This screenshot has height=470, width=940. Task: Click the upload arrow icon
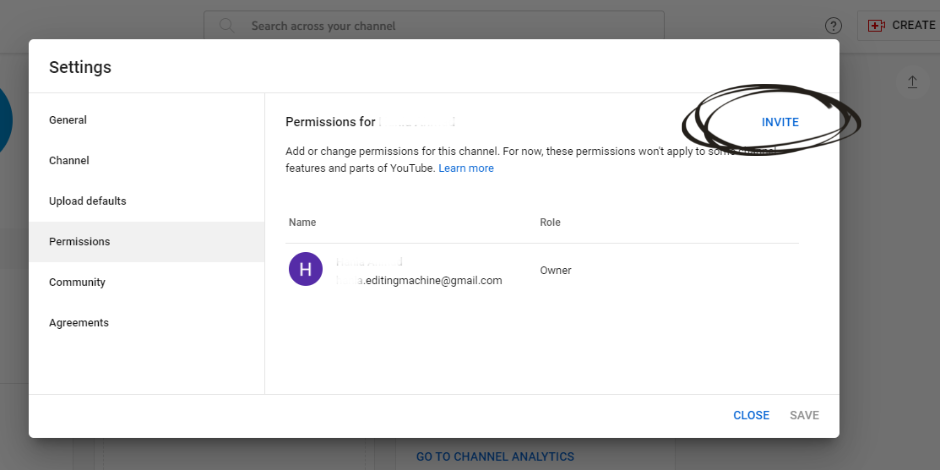912,82
